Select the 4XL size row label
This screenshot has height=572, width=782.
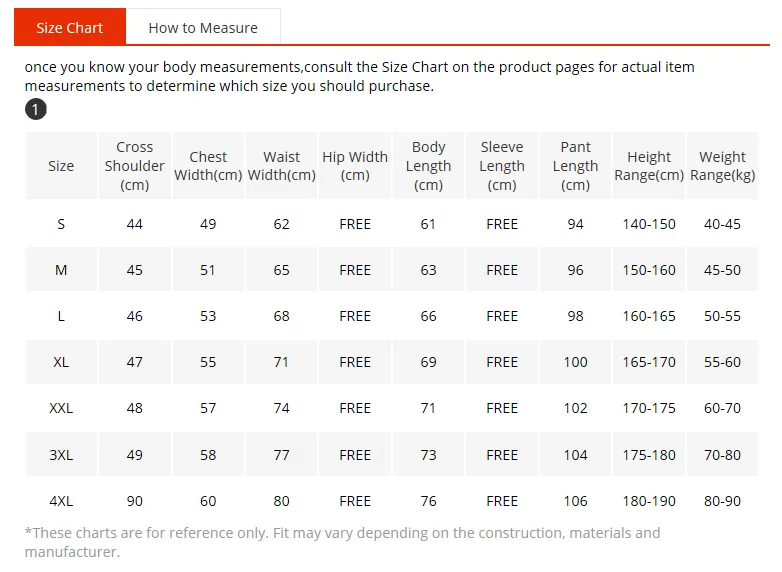point(61,501)
